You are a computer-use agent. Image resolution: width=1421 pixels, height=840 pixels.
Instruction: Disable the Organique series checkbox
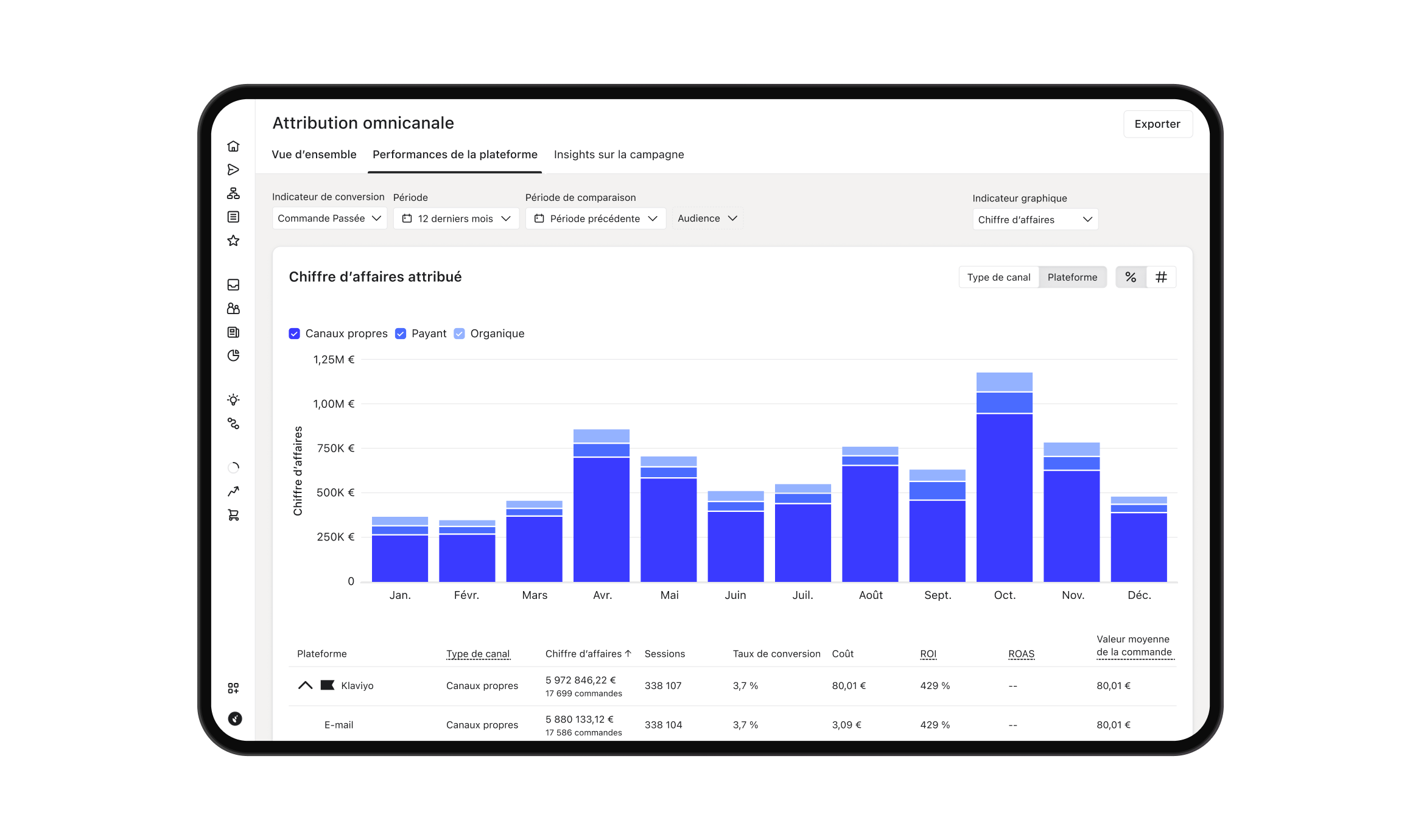pyautogui.click(x=460, y=334)
